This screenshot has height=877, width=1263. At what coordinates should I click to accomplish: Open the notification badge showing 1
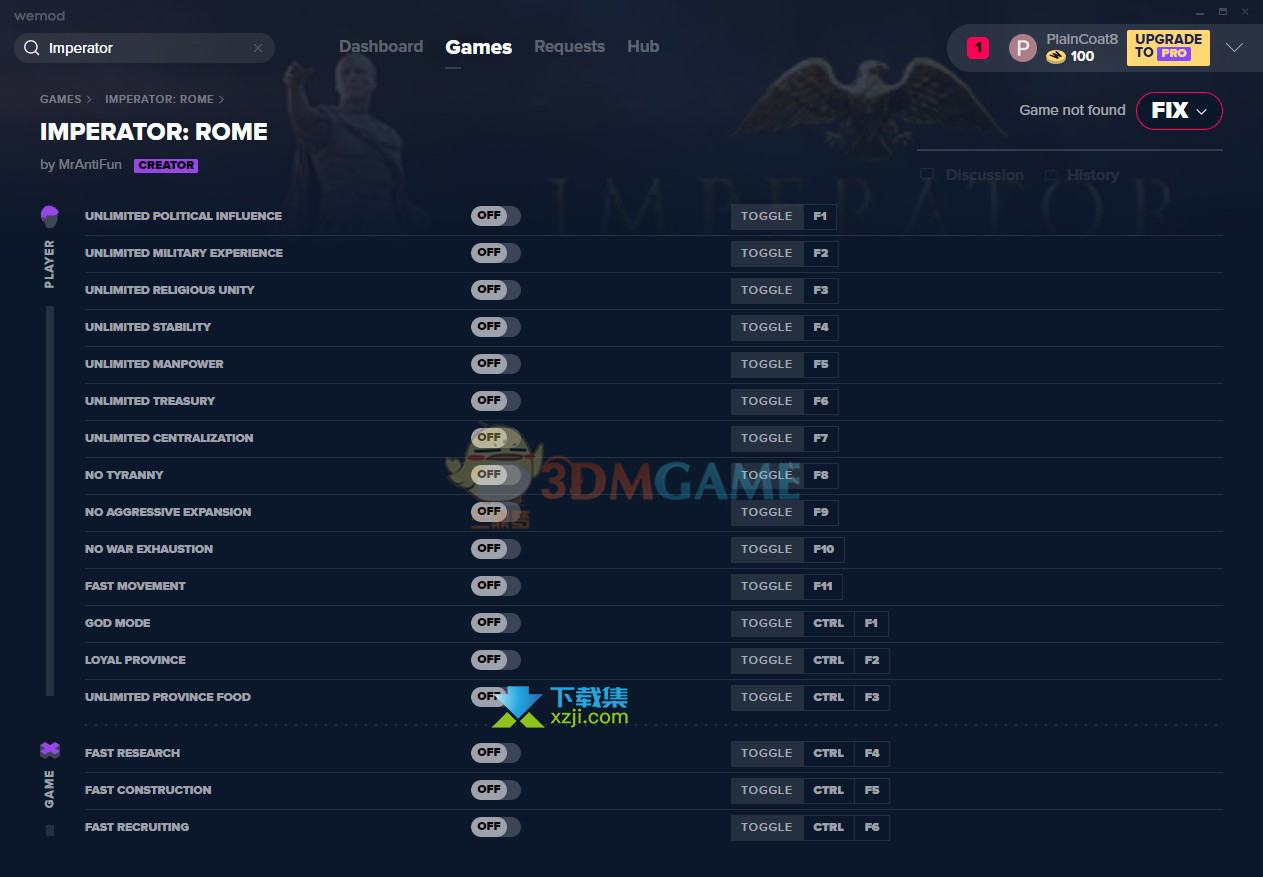[x=978, y=47]
